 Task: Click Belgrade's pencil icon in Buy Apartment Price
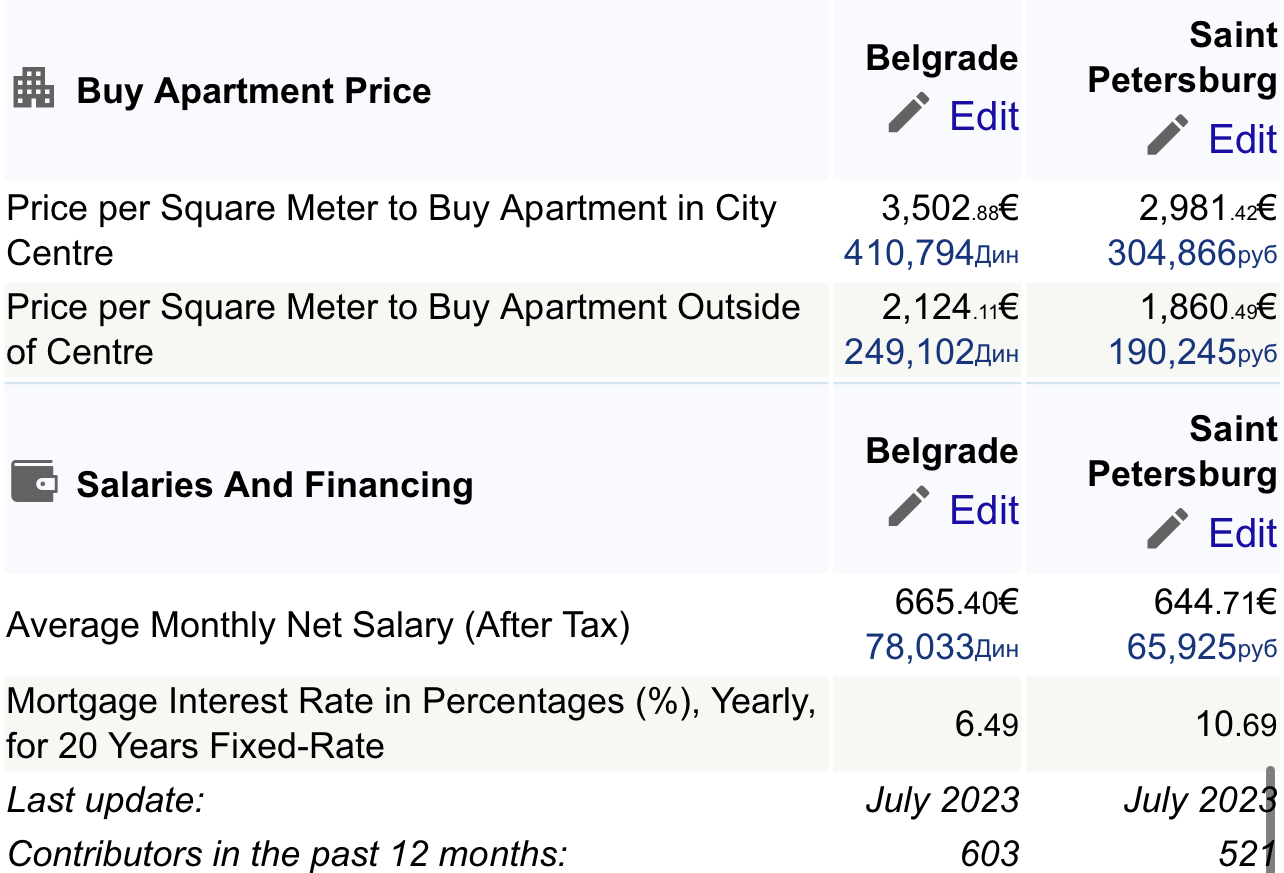pos(909,113)
